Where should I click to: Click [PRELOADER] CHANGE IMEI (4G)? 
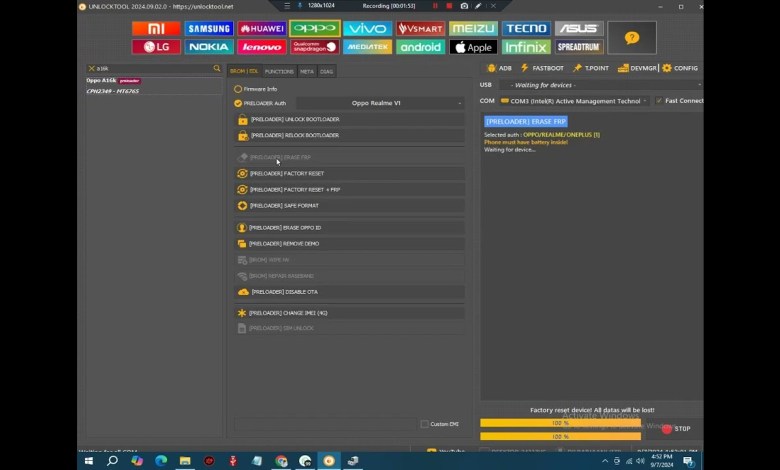tap(350, 313)
